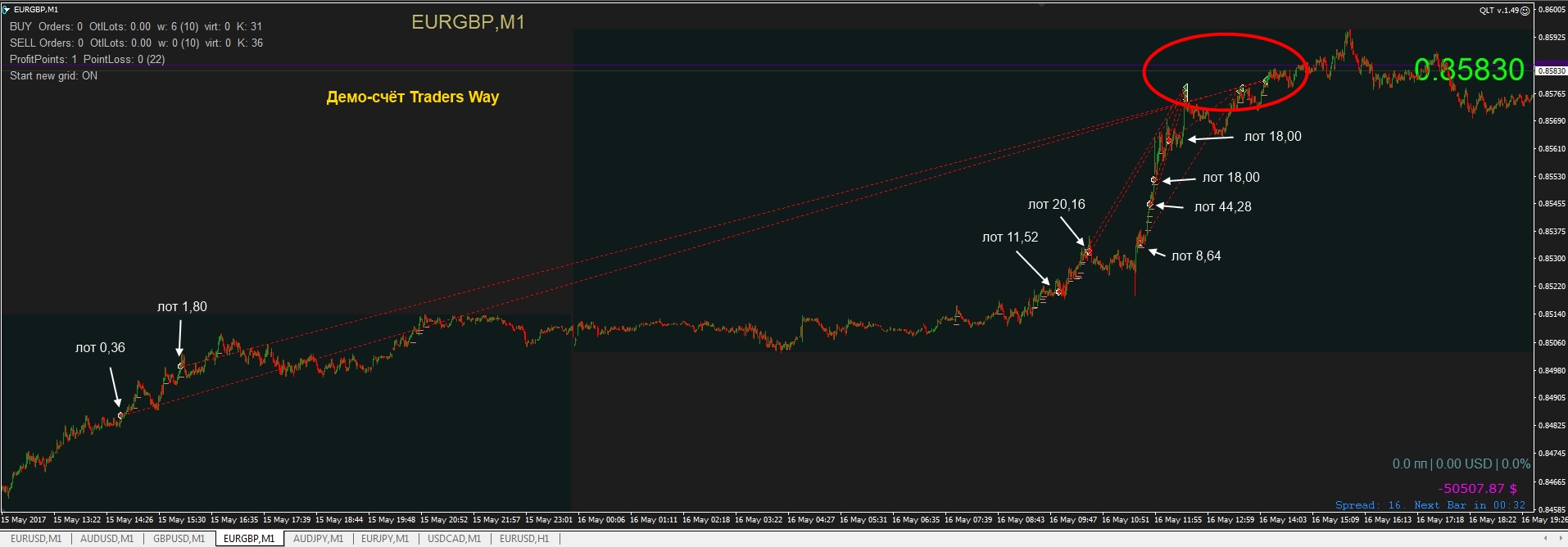Click the 'Start new grid: ON' label
This screenshot has height=547, width=1568.
[x=53, y=76]
